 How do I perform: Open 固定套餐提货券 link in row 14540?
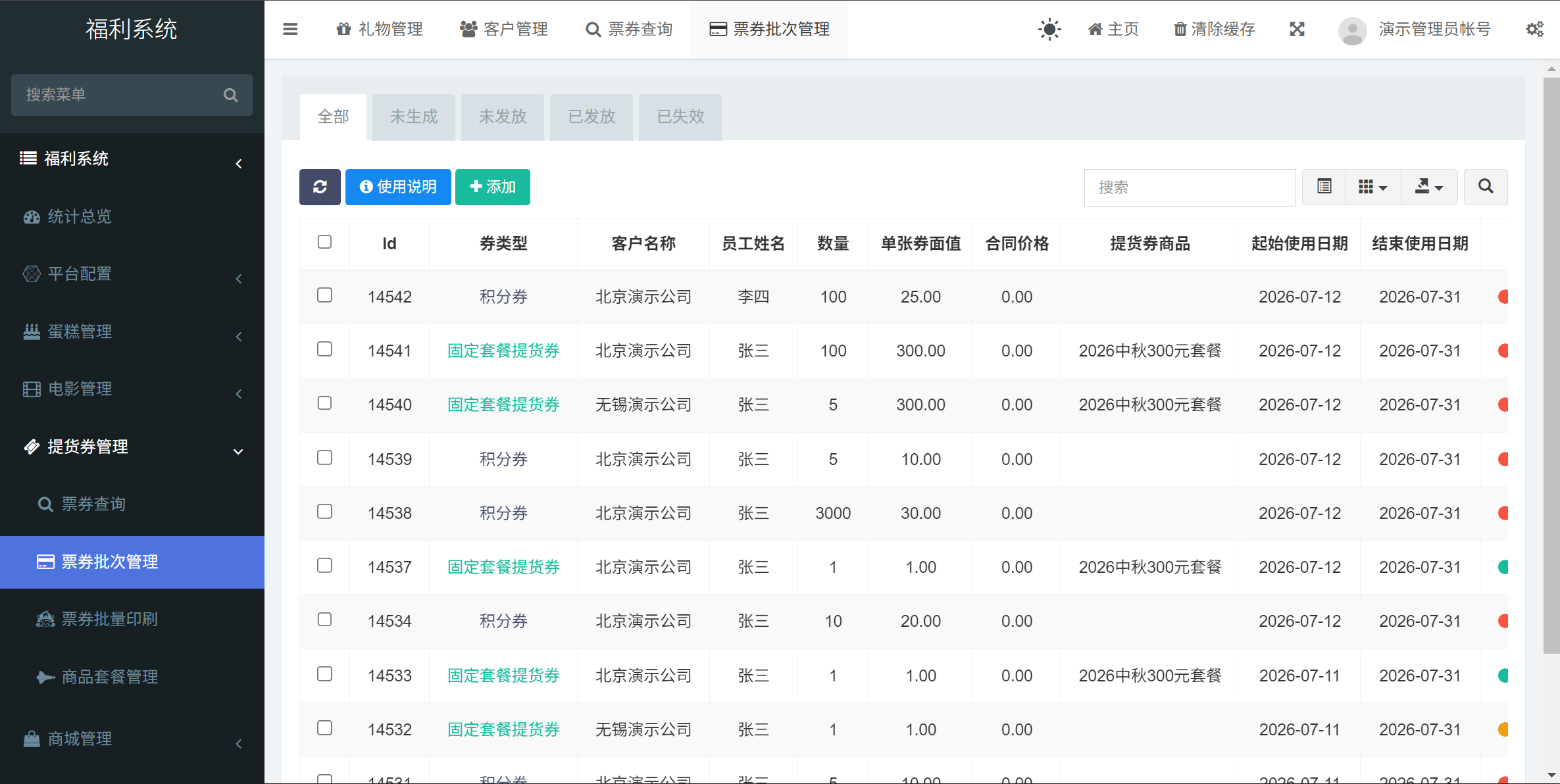pos(503,404)
